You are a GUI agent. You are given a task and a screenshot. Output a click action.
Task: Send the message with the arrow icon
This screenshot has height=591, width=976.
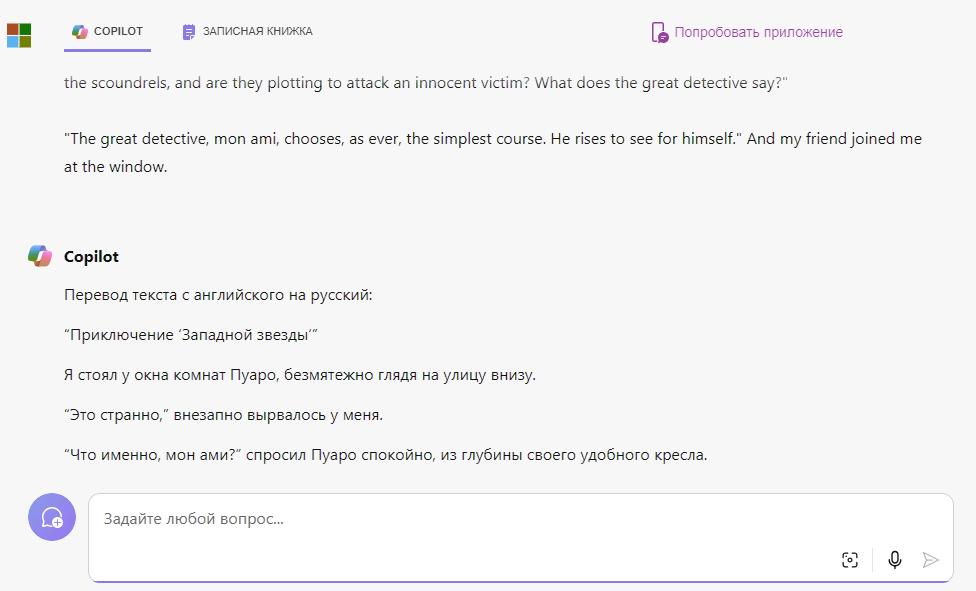click(x=930, y=560)
